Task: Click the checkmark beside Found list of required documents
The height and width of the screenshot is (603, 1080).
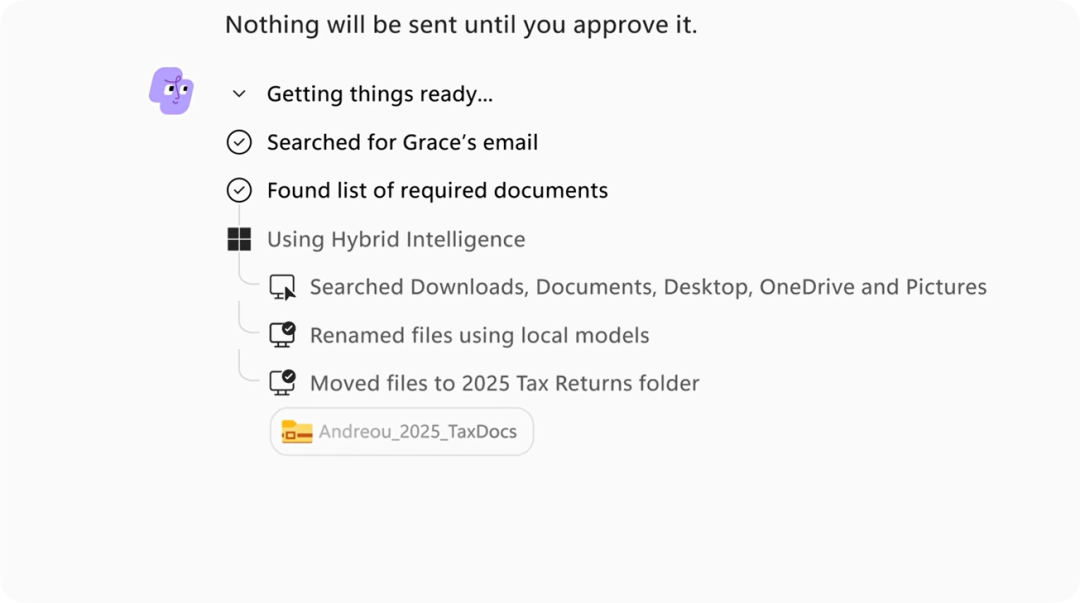Action: pos(239,190)
